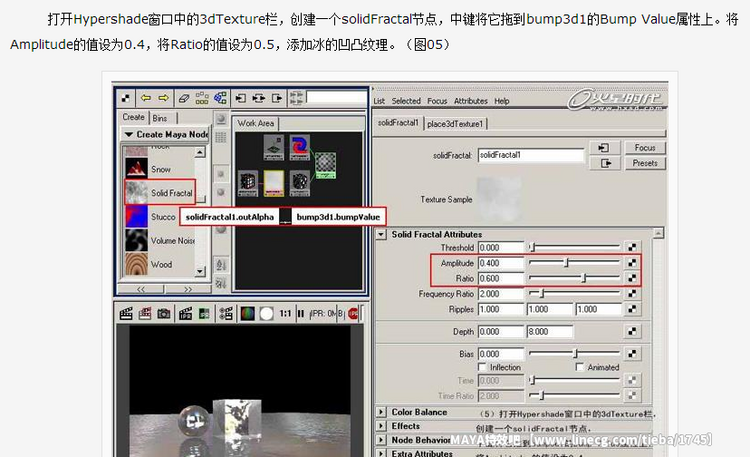
Task: Open the Attributes menu
Action: [471, 101]
